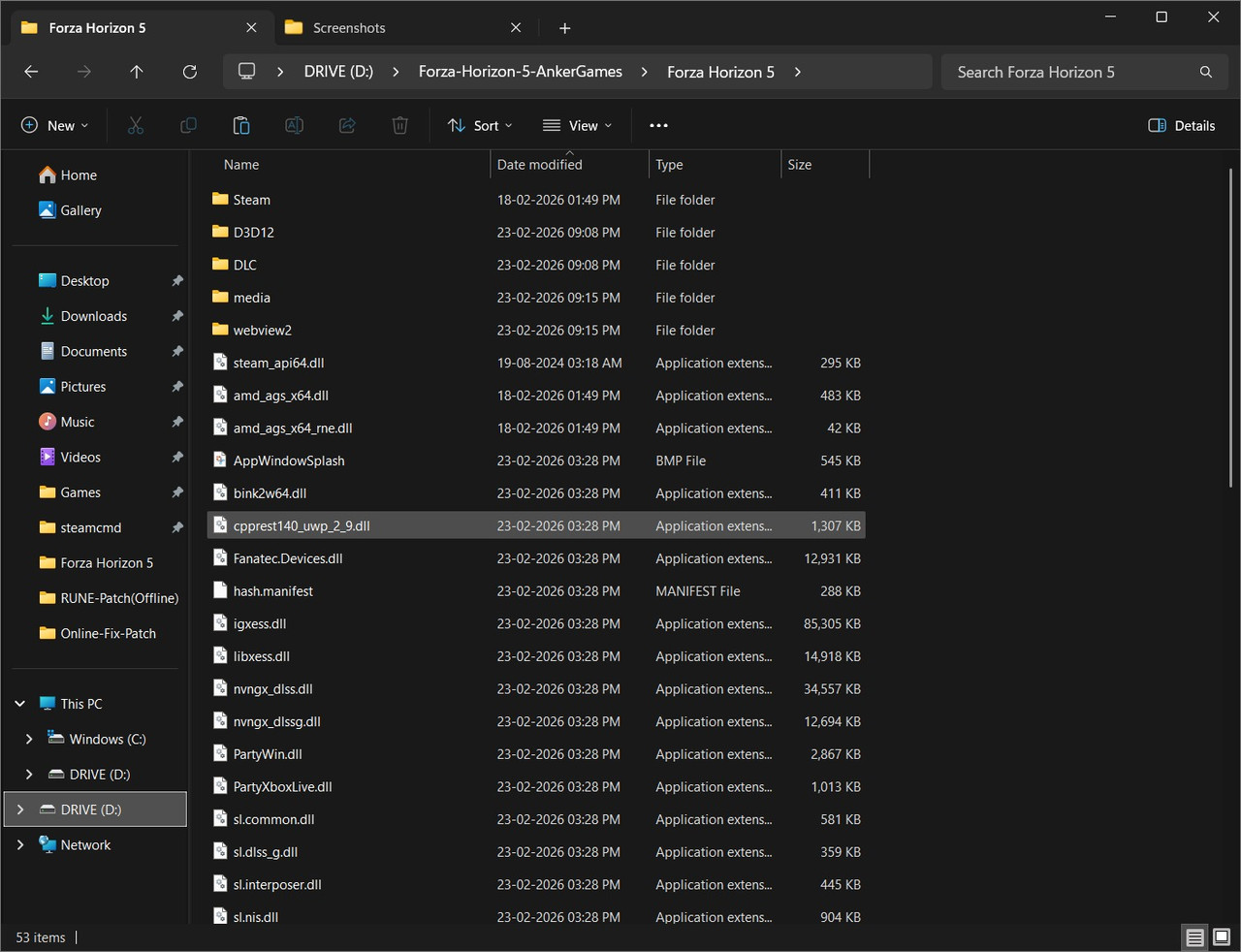Open the Sort dropdown menu

click(480, 125)
